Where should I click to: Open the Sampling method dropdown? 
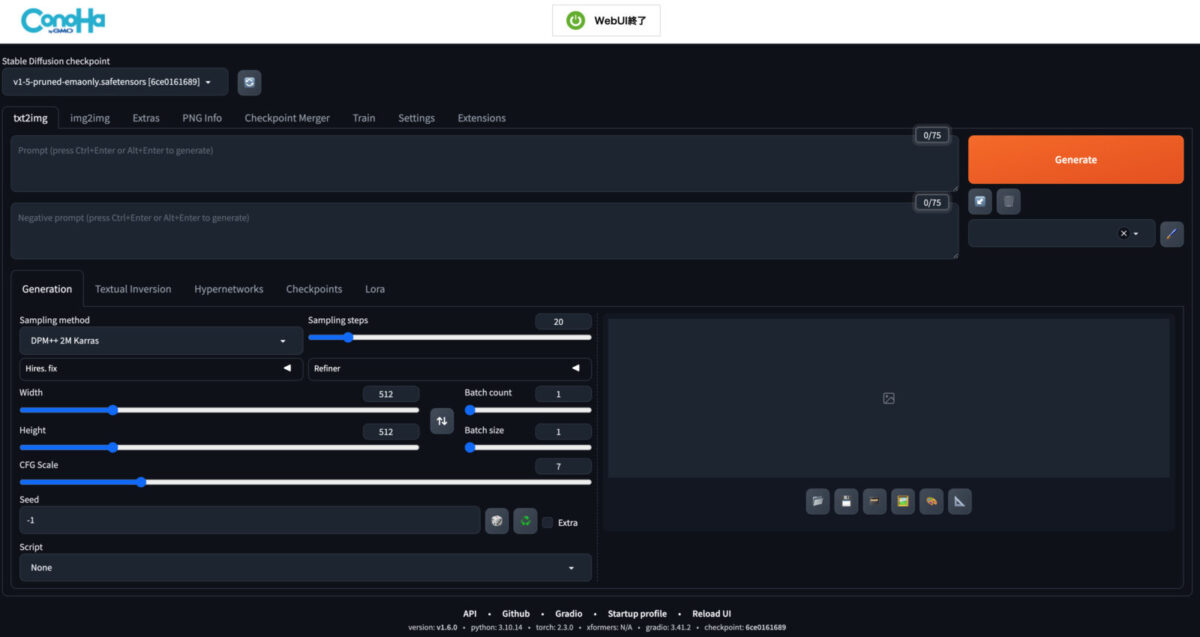point(160,341)
